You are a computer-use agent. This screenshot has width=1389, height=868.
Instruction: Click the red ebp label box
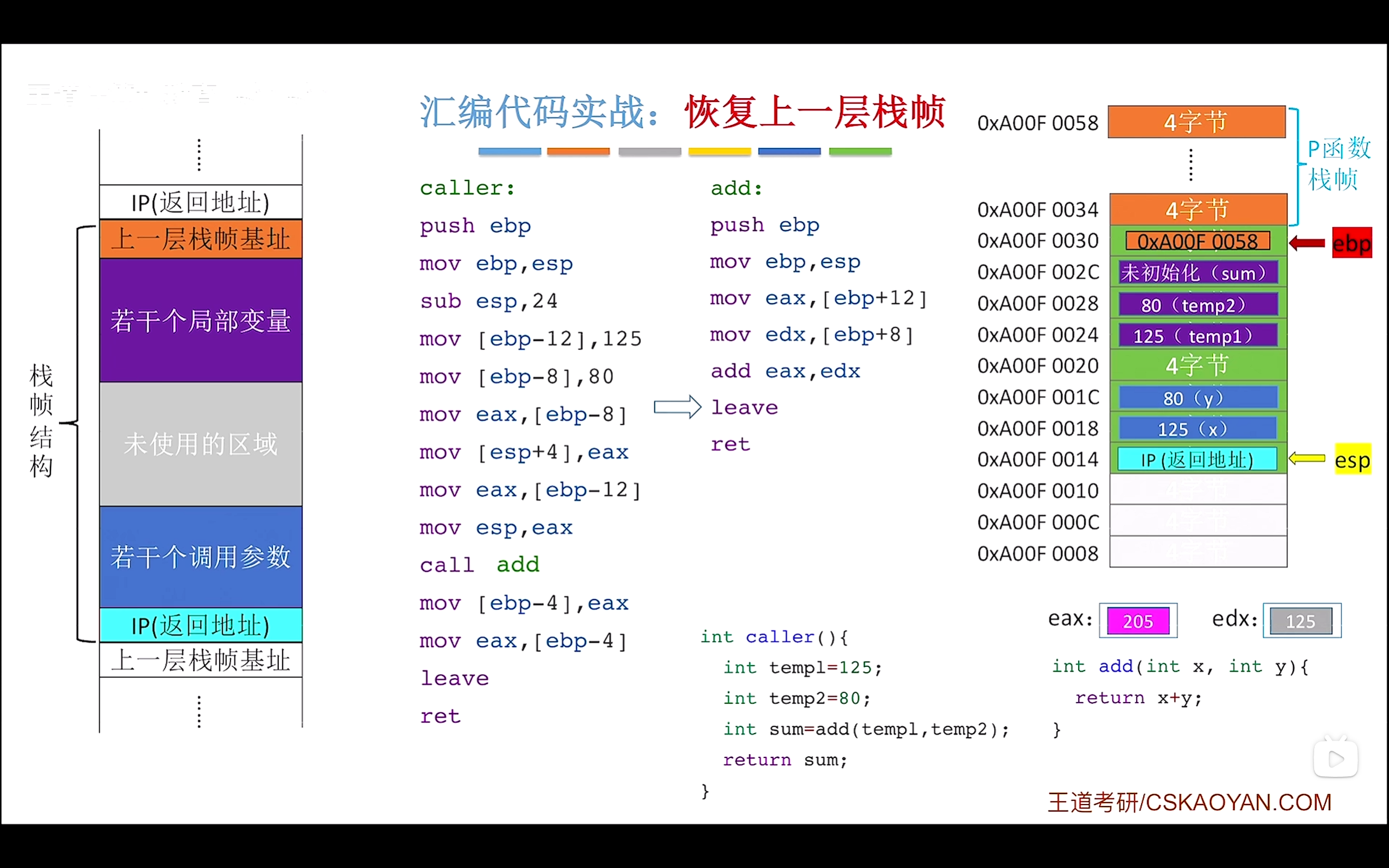(1352, 244)
